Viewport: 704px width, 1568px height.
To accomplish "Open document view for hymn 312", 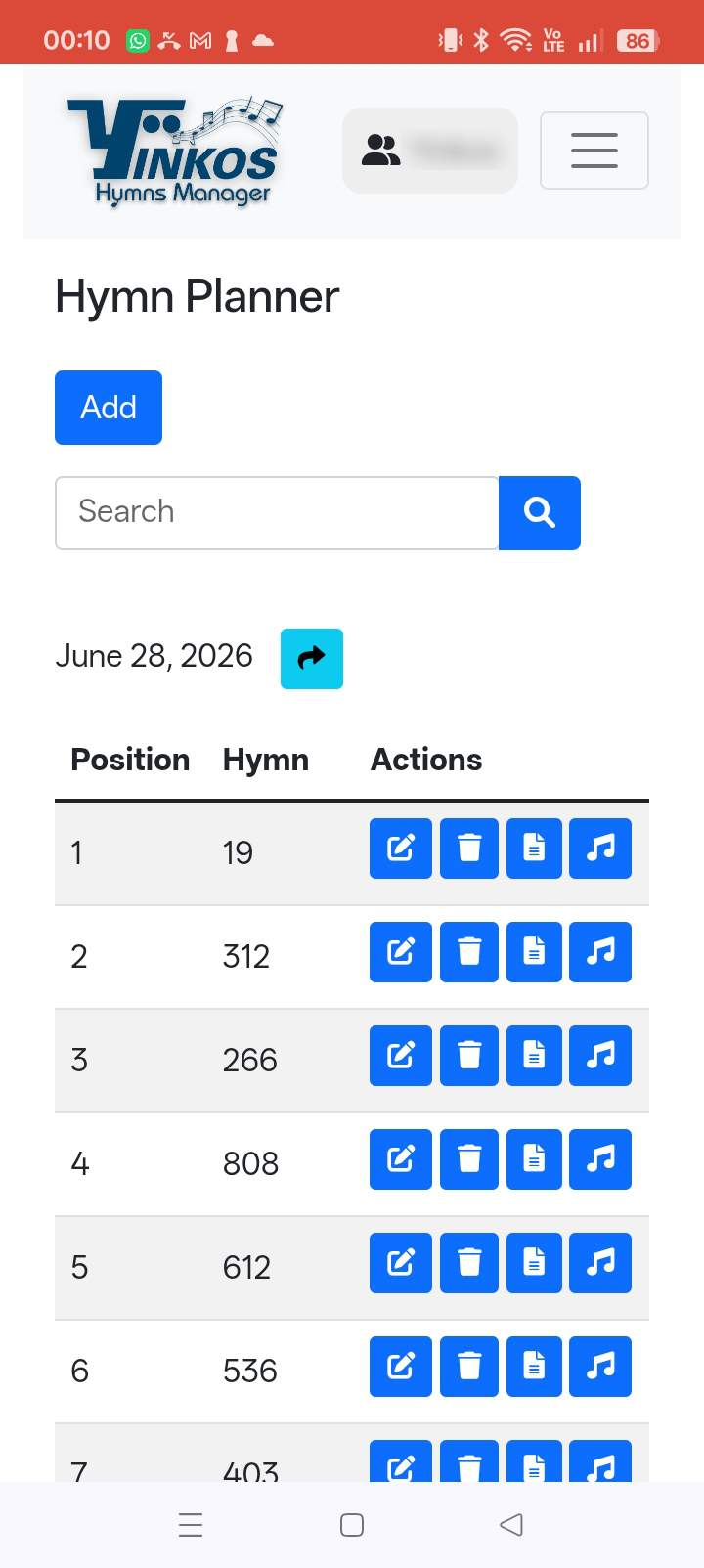I will click(534, 952).
